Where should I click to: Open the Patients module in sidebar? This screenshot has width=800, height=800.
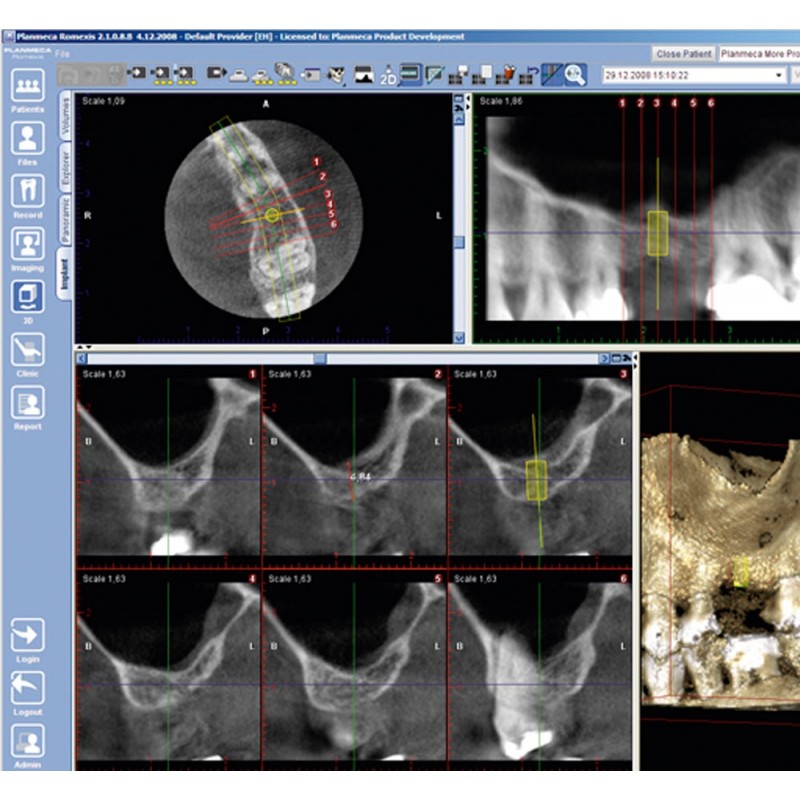pyautogui.click(x=27, y=87)
